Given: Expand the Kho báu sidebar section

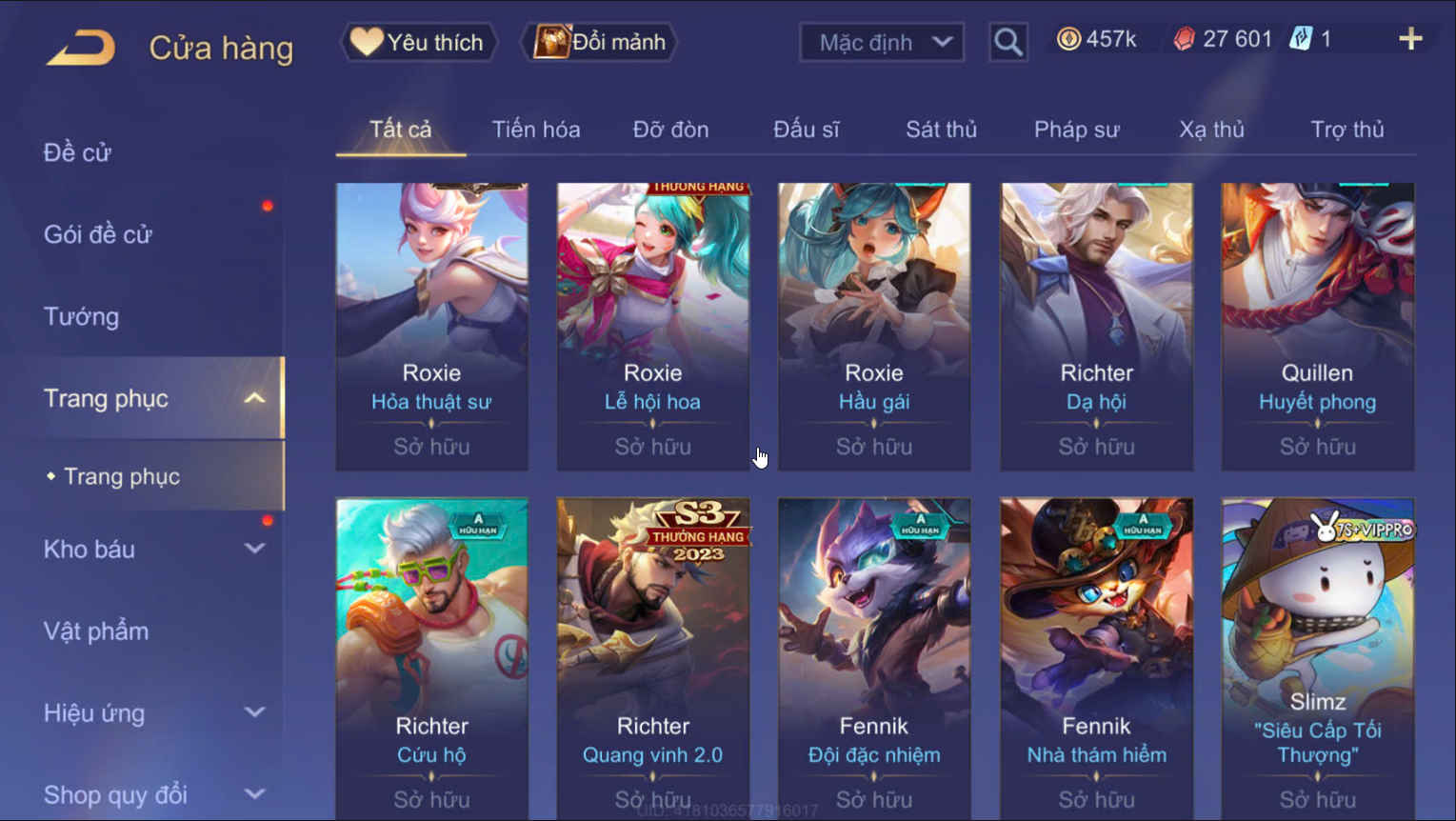Looking at the screenshot, I should click(x=254, y=549).
